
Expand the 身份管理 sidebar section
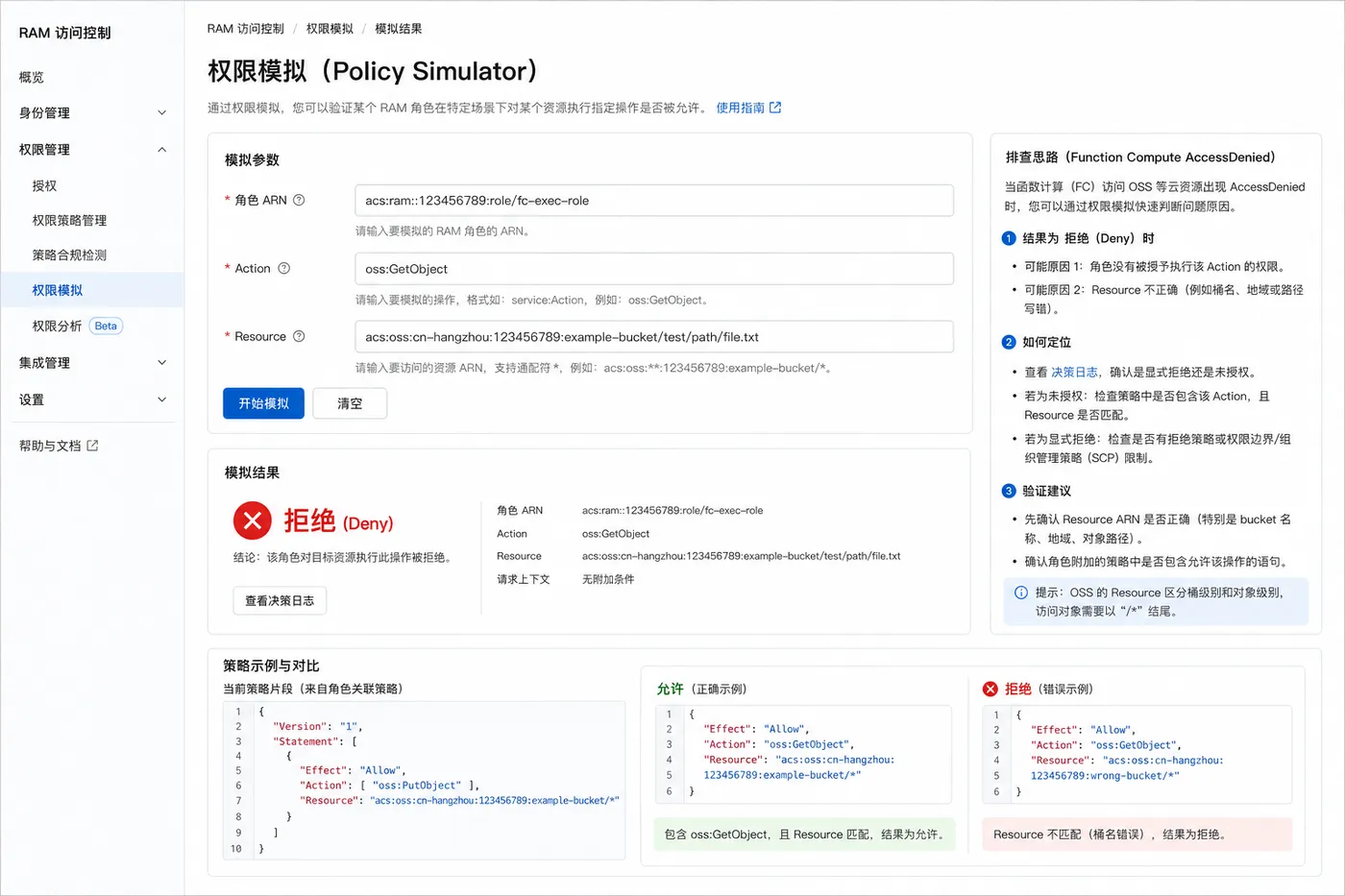click(x=92, y=112)
